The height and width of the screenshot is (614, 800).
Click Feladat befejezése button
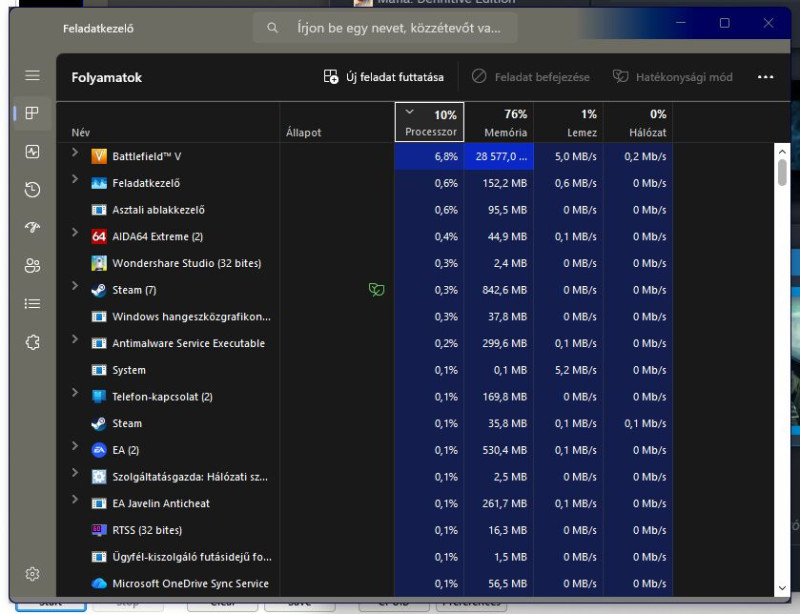pos(531,77)
